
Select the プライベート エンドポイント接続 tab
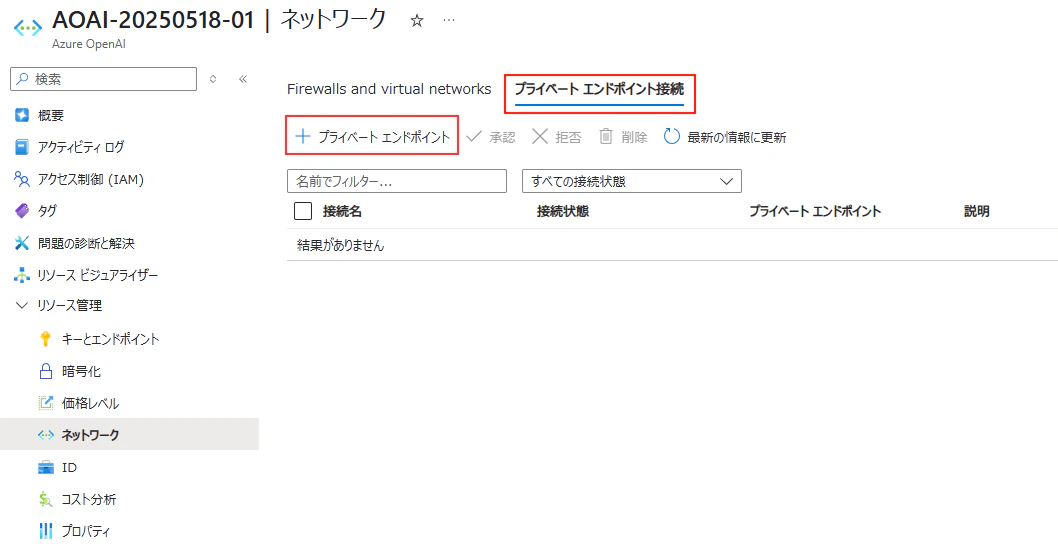coord(599,89)
